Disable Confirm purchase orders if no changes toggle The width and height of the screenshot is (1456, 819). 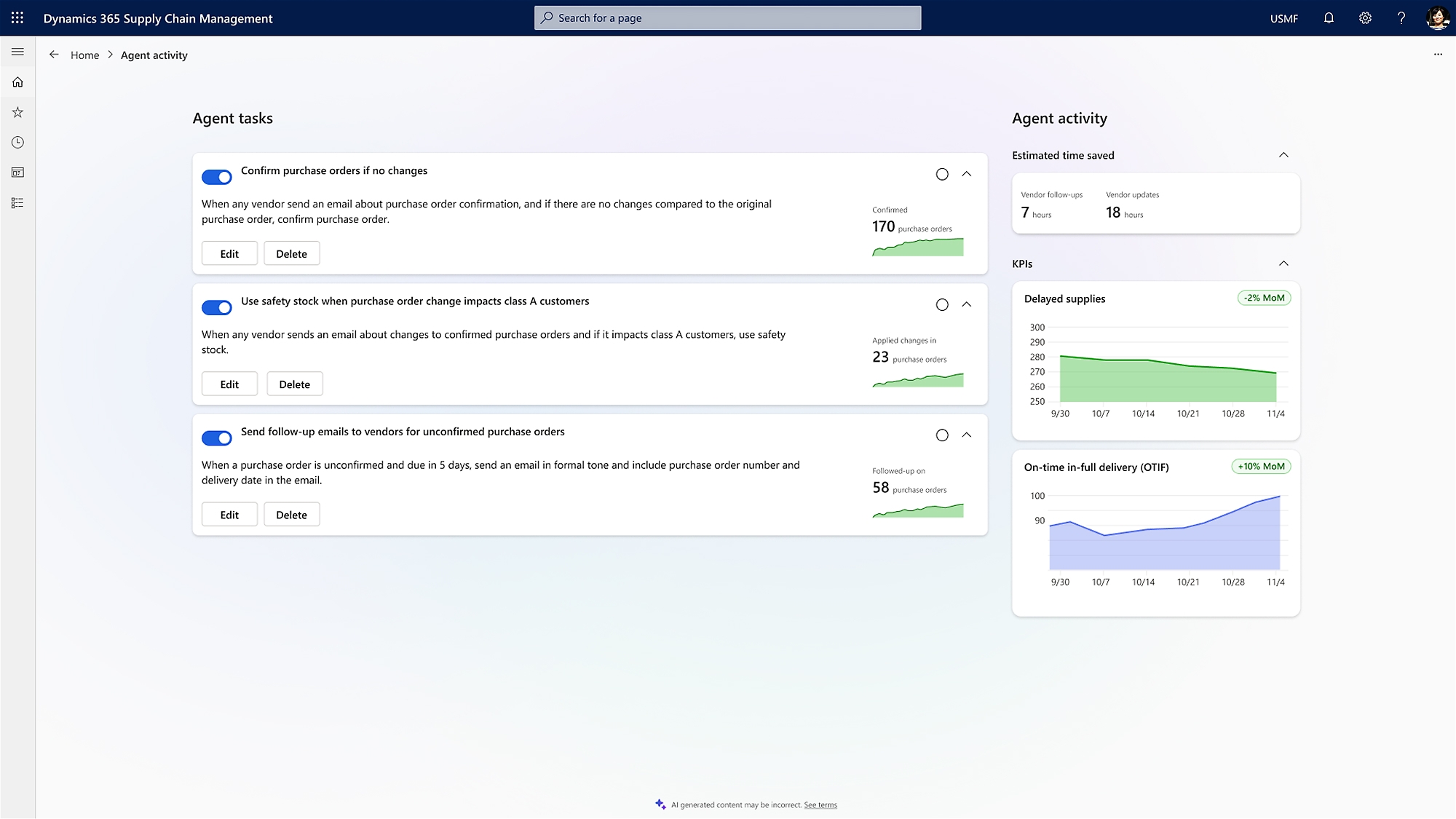point(217,177)
